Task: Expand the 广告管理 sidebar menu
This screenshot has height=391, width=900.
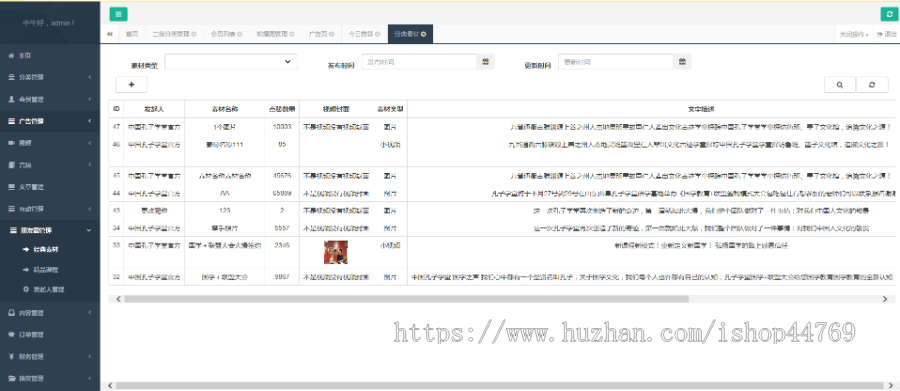Action: (50, 121)
